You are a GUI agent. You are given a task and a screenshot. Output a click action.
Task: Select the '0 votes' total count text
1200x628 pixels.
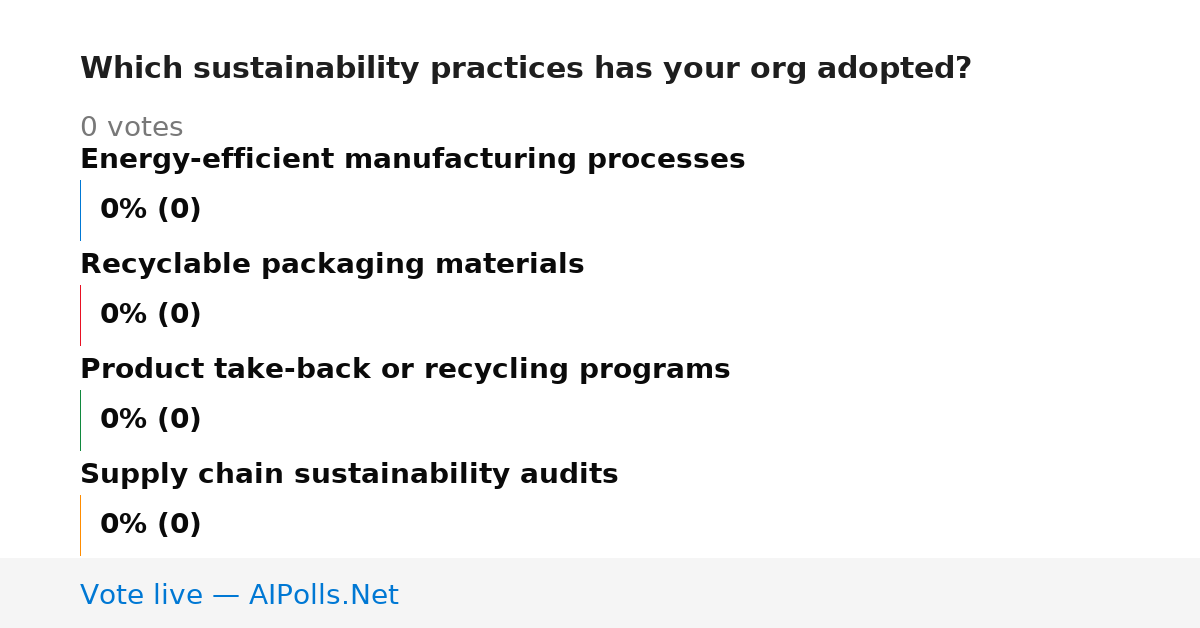tap(131, 128)
